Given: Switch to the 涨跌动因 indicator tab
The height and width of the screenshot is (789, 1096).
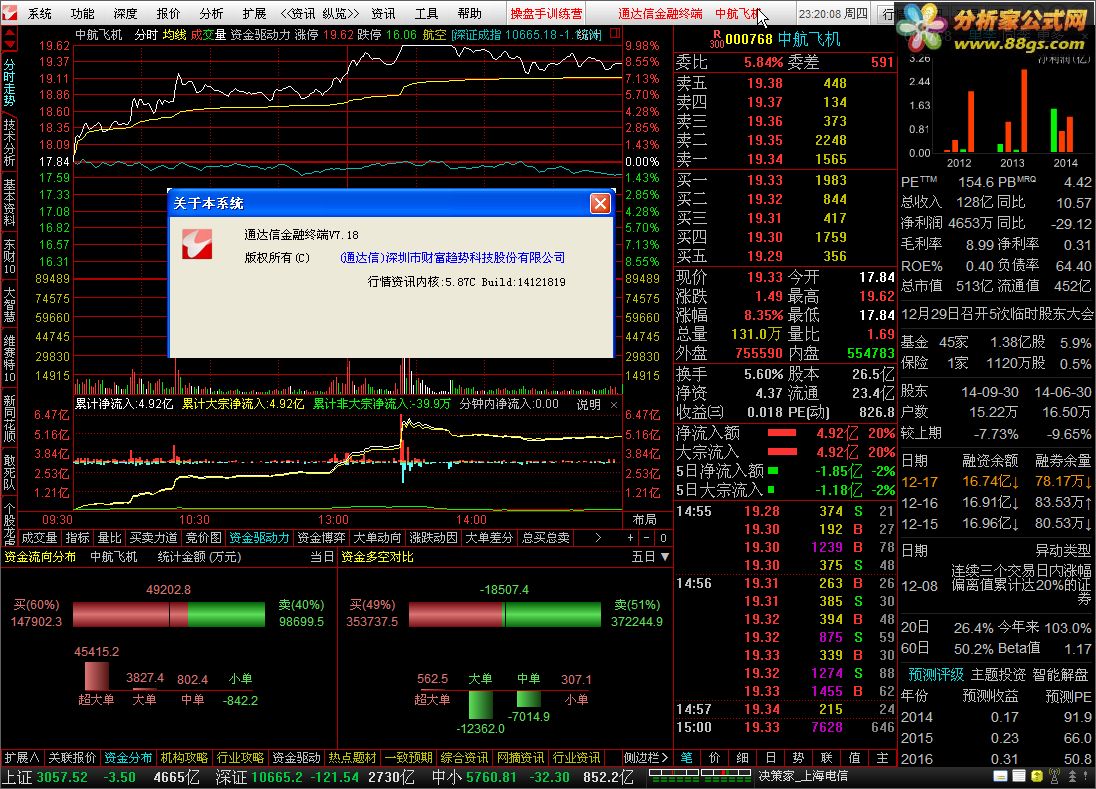Looking at the screenshot, I should [433, 537].
